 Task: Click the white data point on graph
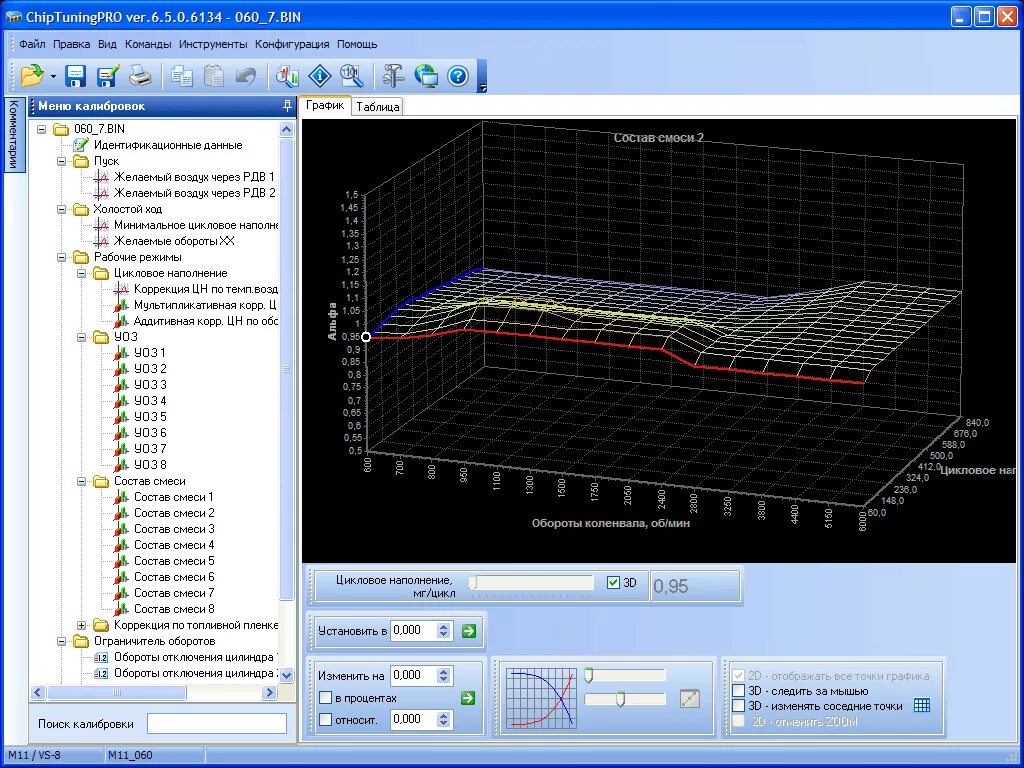[x=366, y=337]
